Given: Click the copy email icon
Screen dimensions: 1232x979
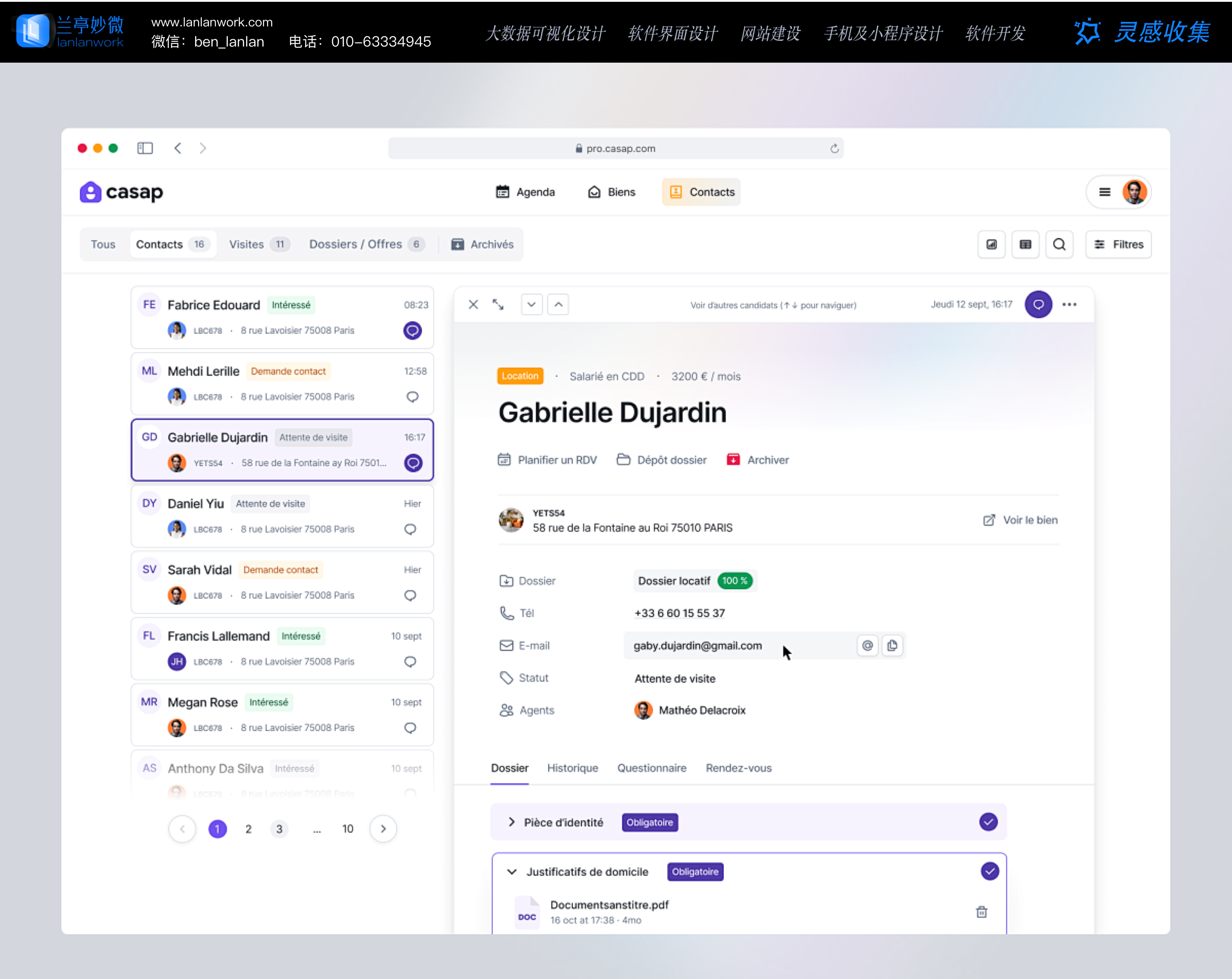Looking at the screenshot, I should coord(892,645).
